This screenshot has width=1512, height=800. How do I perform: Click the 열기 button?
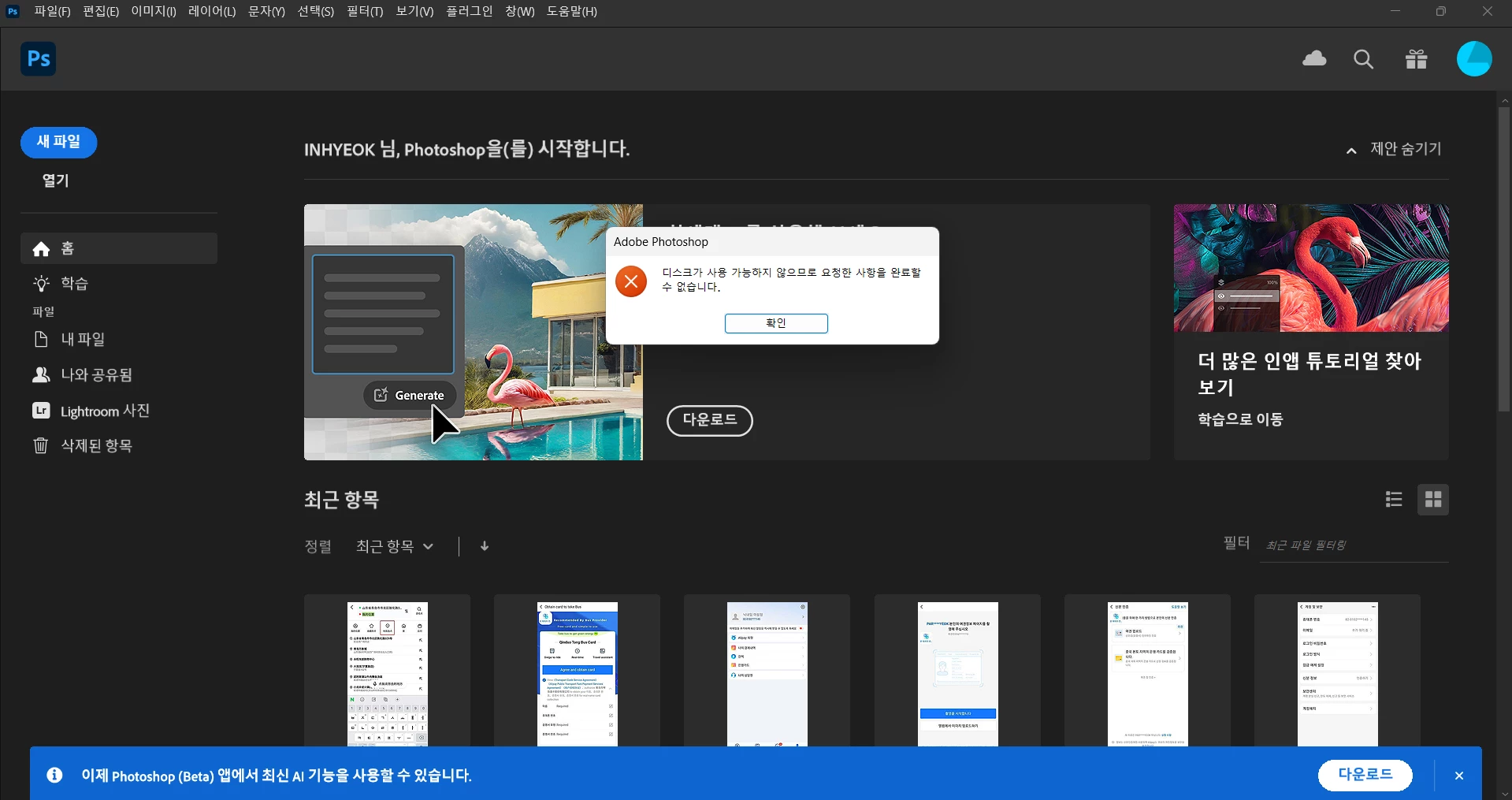pyautogui.click(x=55, y=180)
